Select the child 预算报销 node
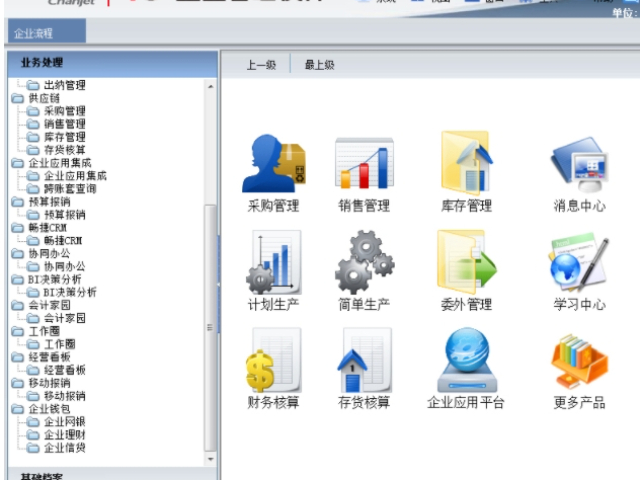Screen dimensions: 640x480 pyautogui.click(x=64, y=215)
